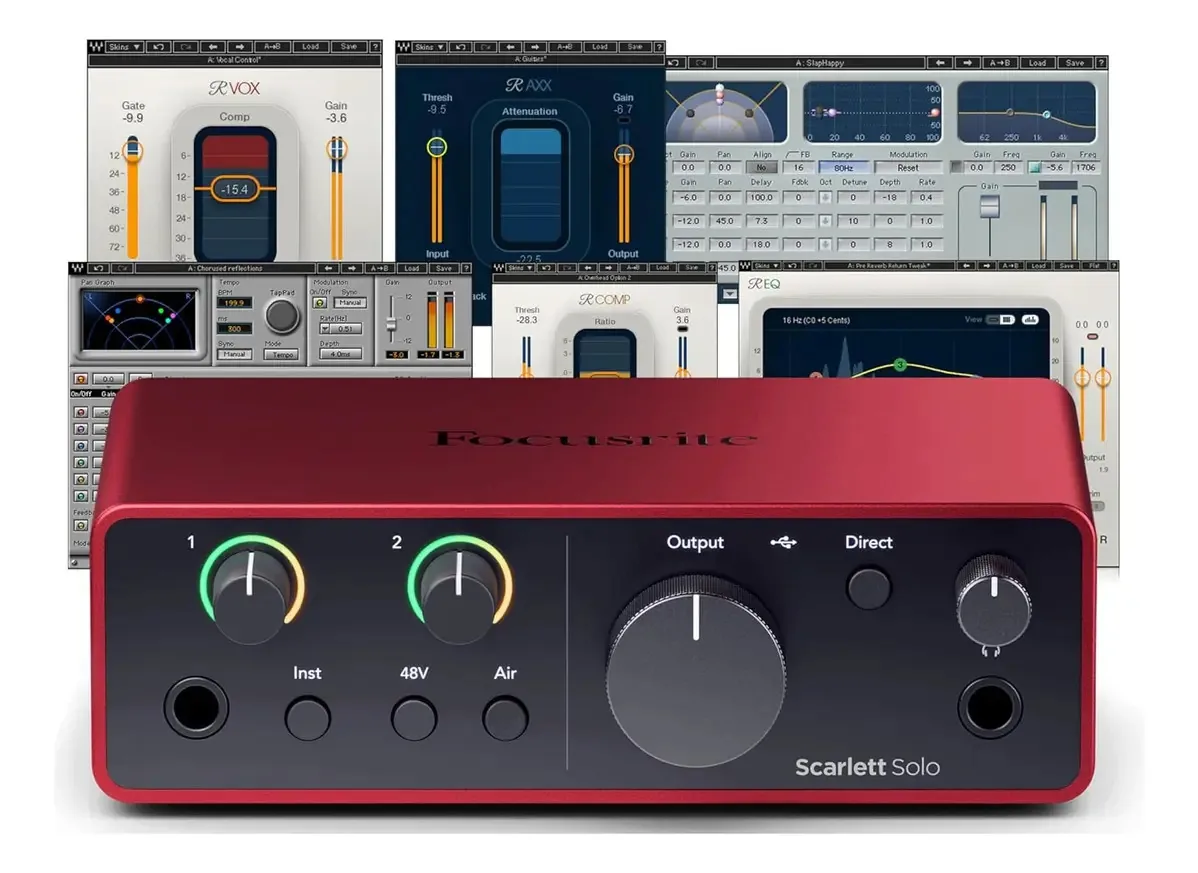This screenshot has width=1198, height=873.
Task: Click the Modulation Reset button
Action: [x=908, y=167]
